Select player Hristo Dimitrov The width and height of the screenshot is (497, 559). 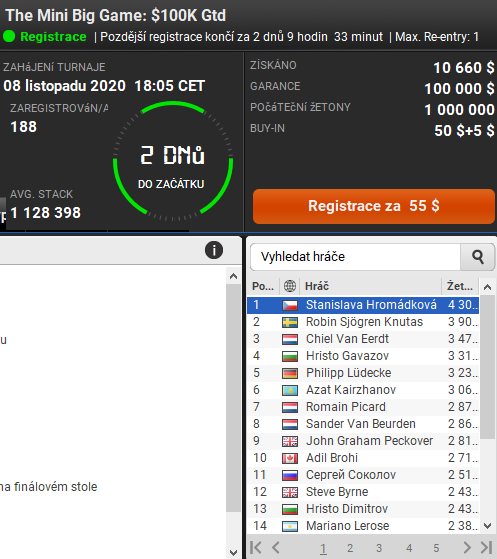click(363, 509)
